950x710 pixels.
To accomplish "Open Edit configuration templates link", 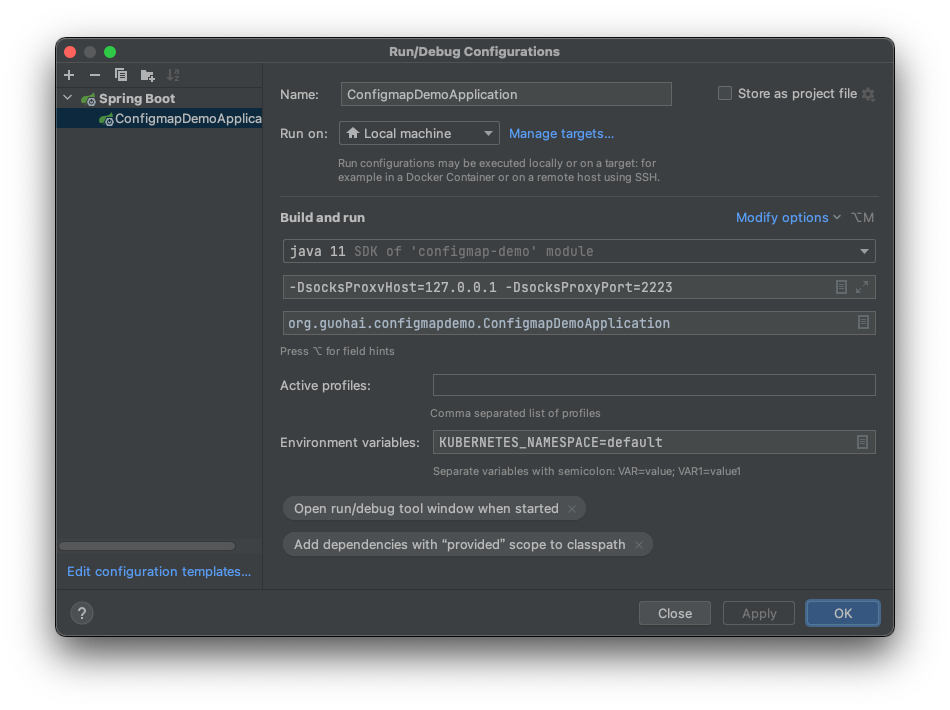I will coord(159,571).
